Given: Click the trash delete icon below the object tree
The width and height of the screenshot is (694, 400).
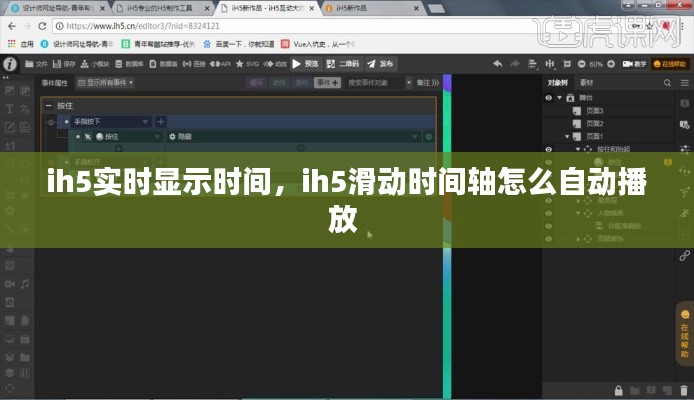Looking at the screenshot, I should (684, 390).
